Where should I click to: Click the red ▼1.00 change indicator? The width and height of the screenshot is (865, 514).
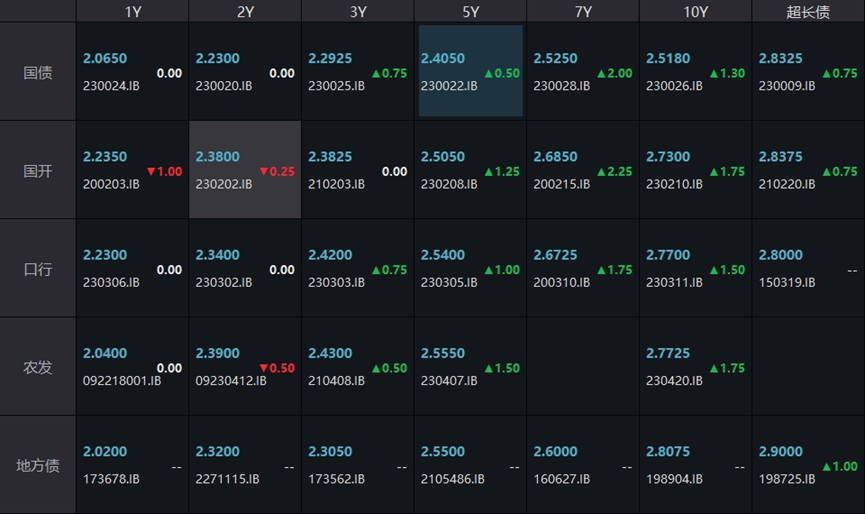(x=164, y=172)
